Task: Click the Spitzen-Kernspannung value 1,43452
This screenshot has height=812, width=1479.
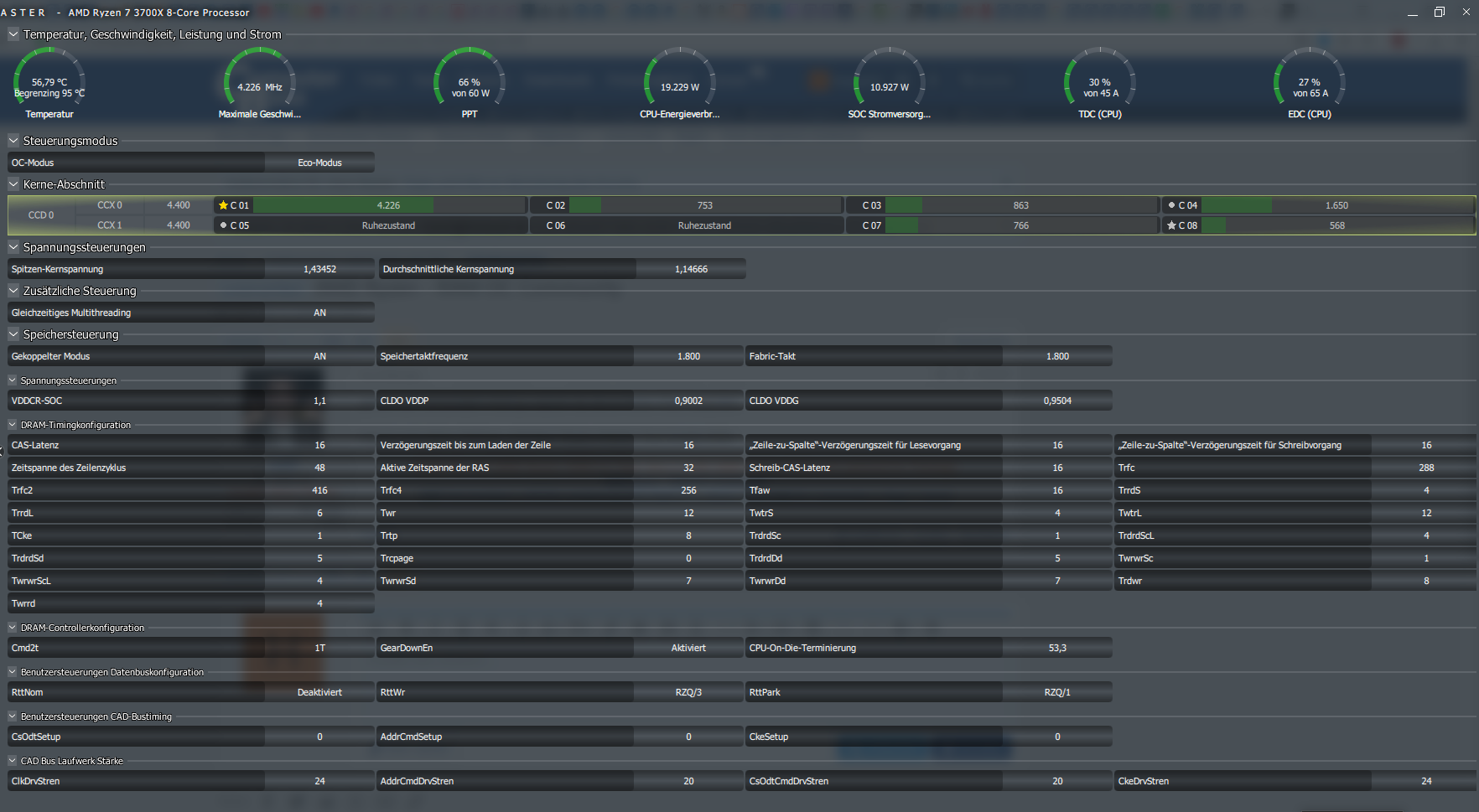Action: (x=319, y=269)
